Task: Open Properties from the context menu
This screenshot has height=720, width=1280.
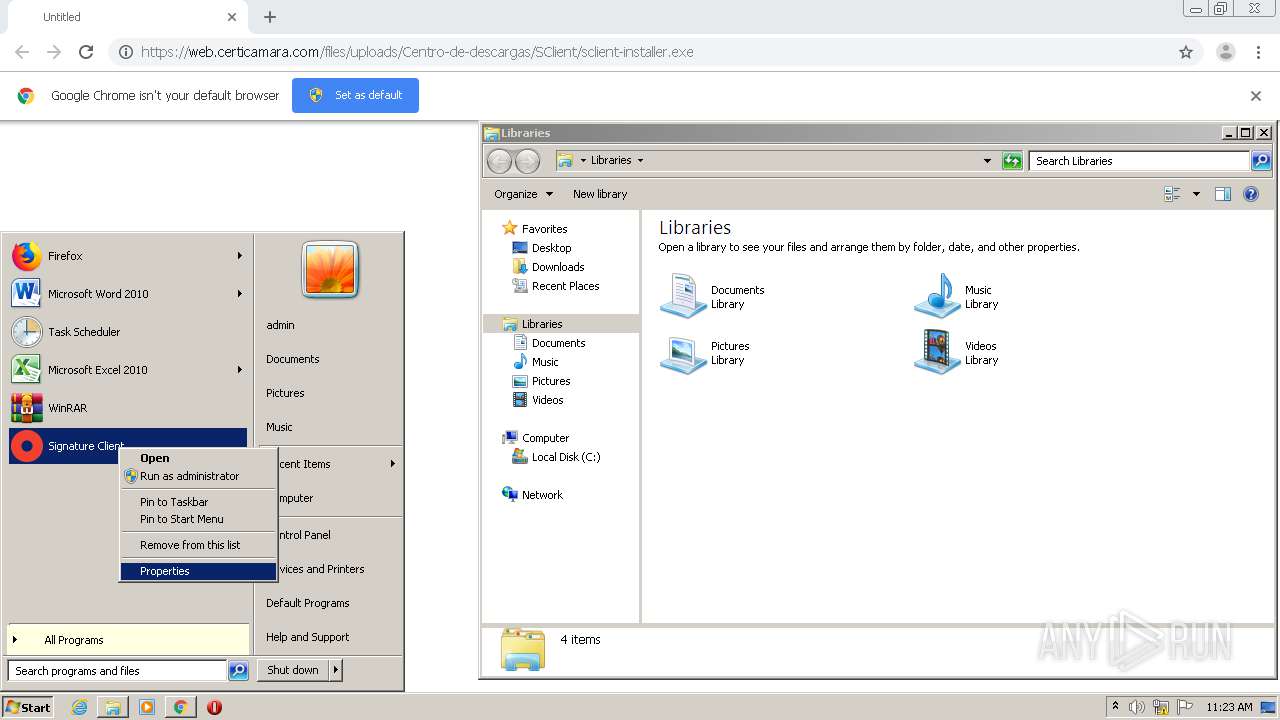Action: (198, 571)
